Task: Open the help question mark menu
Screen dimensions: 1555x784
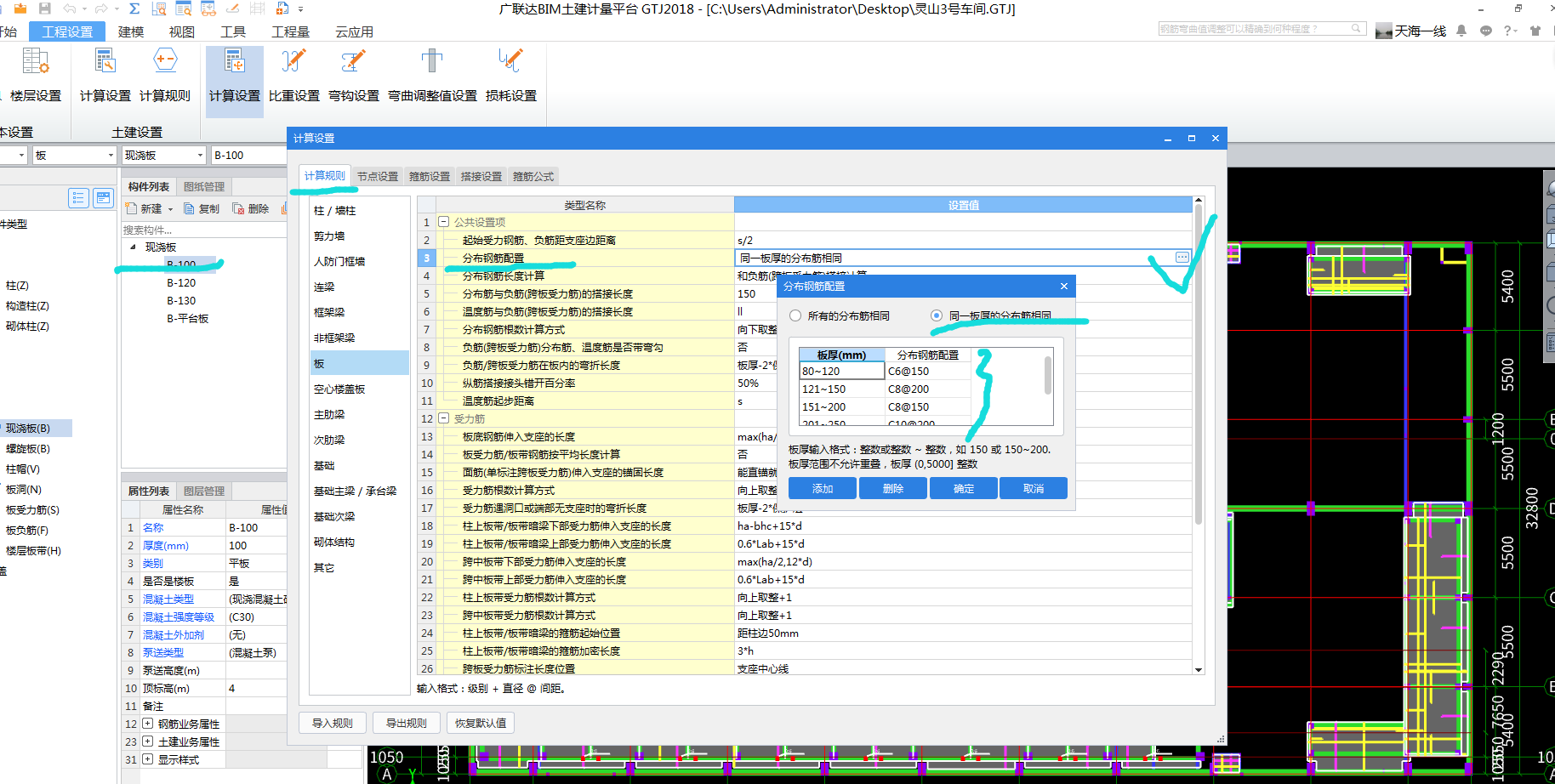Action: click(x=1510, y=31)
